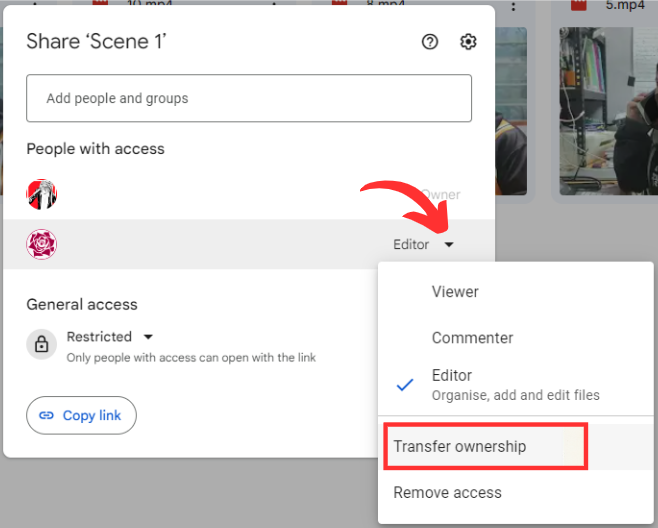Select the Editor role option in menu
The height and width of the screenshot is (528, 658).
[452, 376]
